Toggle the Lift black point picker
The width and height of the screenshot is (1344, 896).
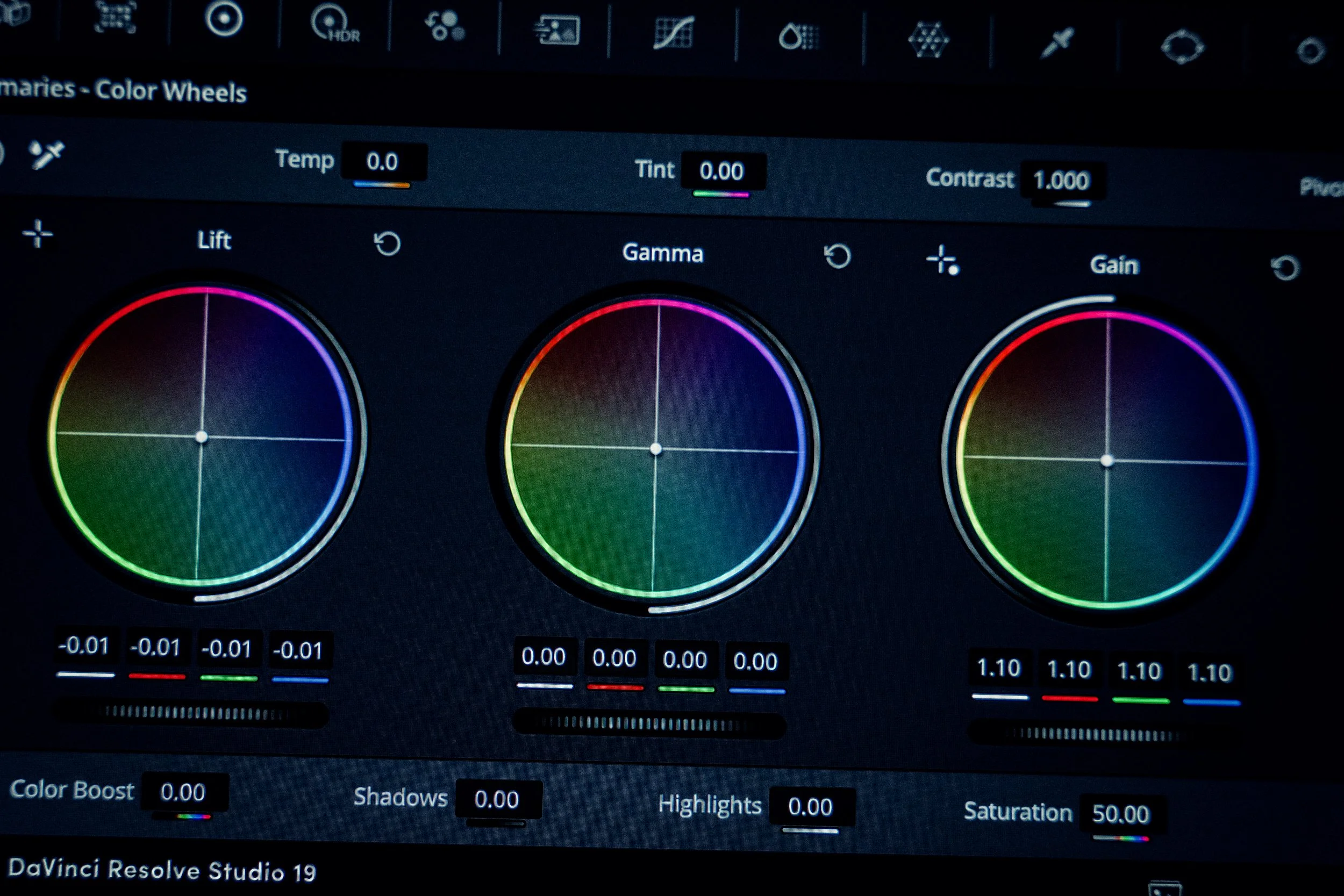tap(38, 234)
